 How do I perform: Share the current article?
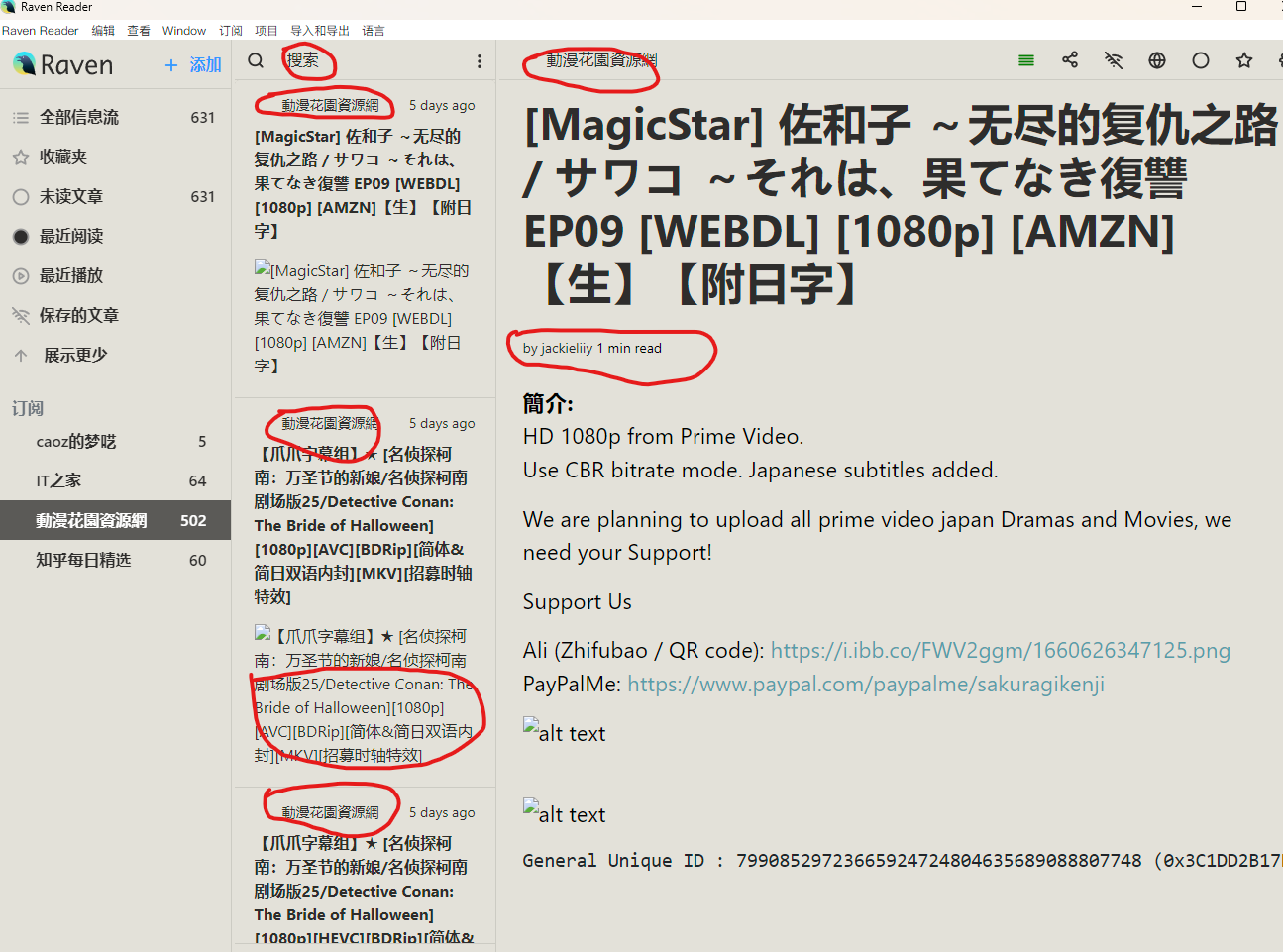1070,60
